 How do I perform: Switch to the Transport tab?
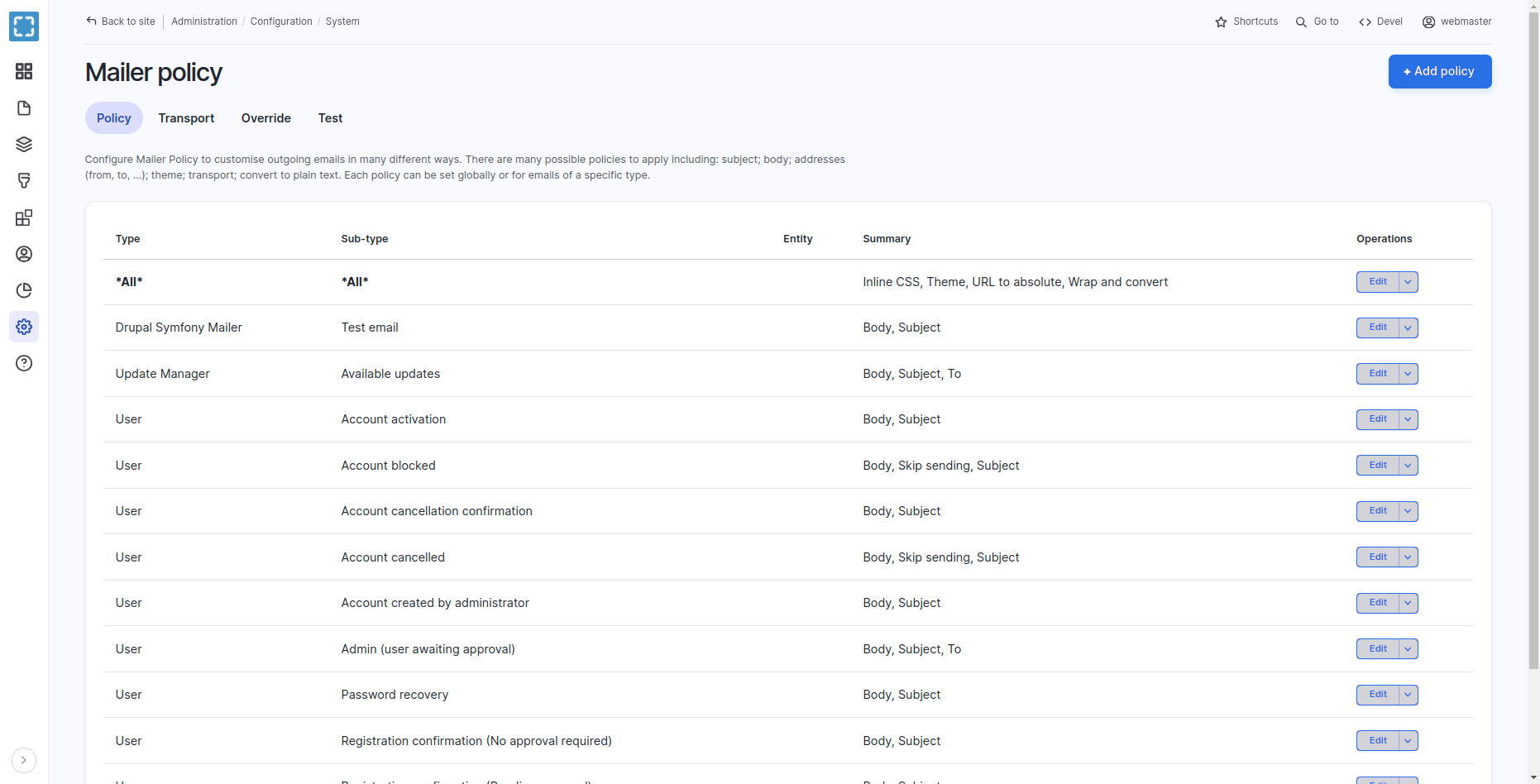pyautogui.click(x=186, y=118)
